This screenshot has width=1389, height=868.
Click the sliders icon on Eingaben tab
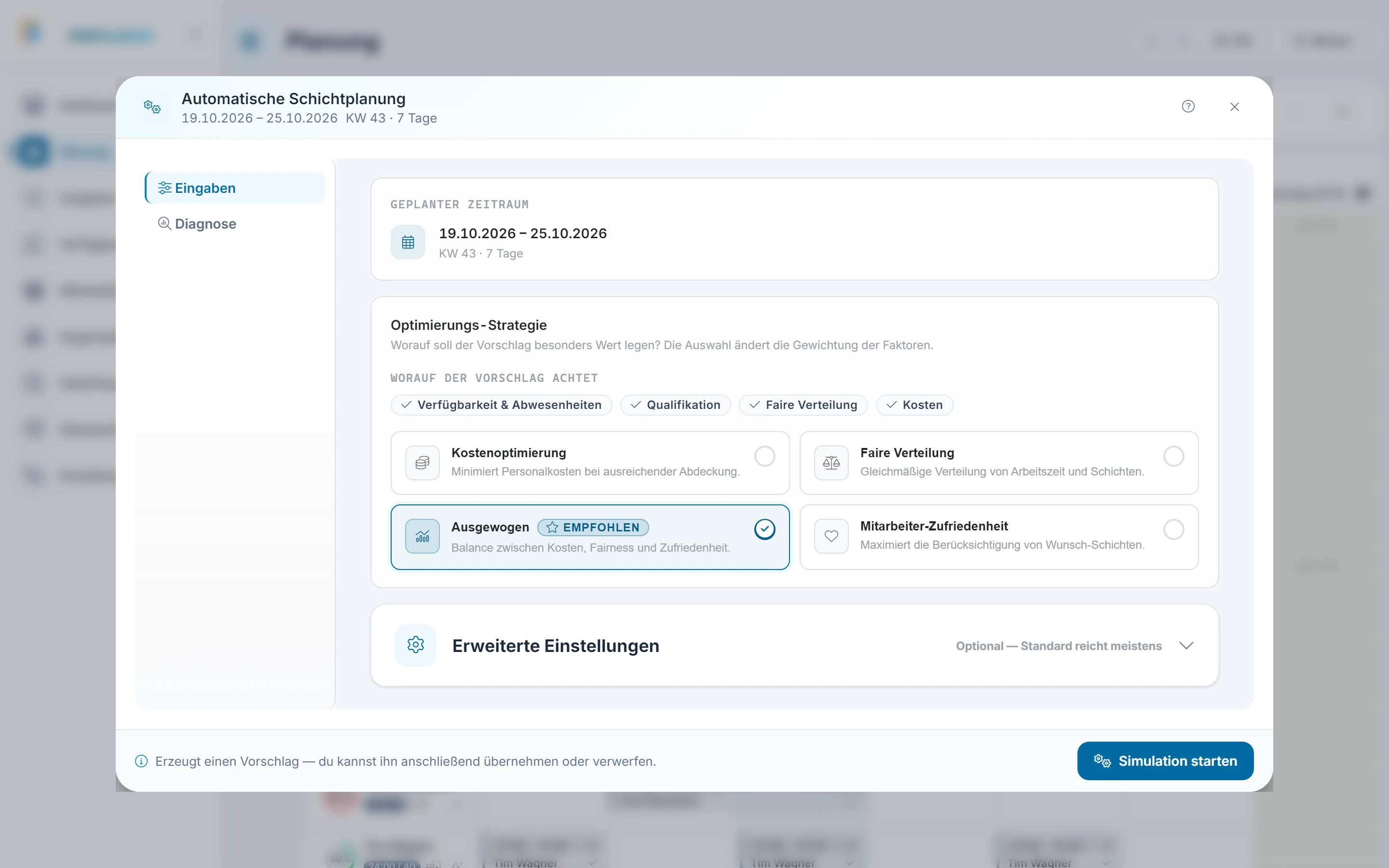point(165,188)
